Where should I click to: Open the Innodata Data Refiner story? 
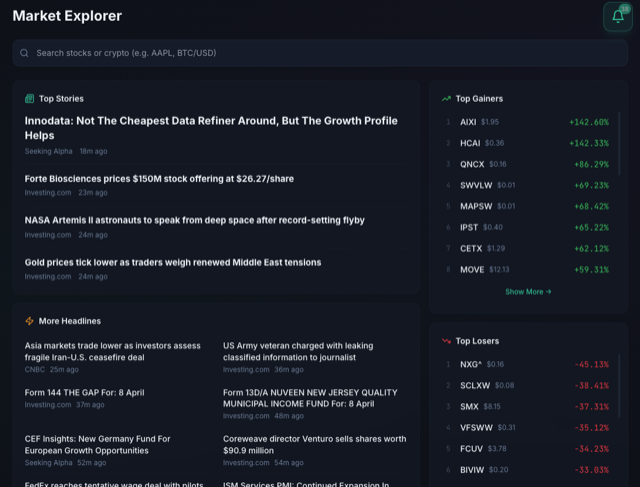point(211,128)
